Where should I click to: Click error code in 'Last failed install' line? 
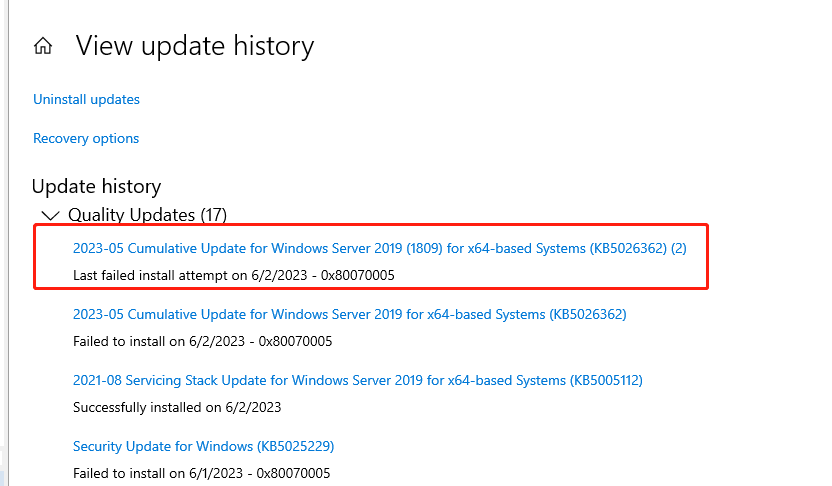click(358, 275)
